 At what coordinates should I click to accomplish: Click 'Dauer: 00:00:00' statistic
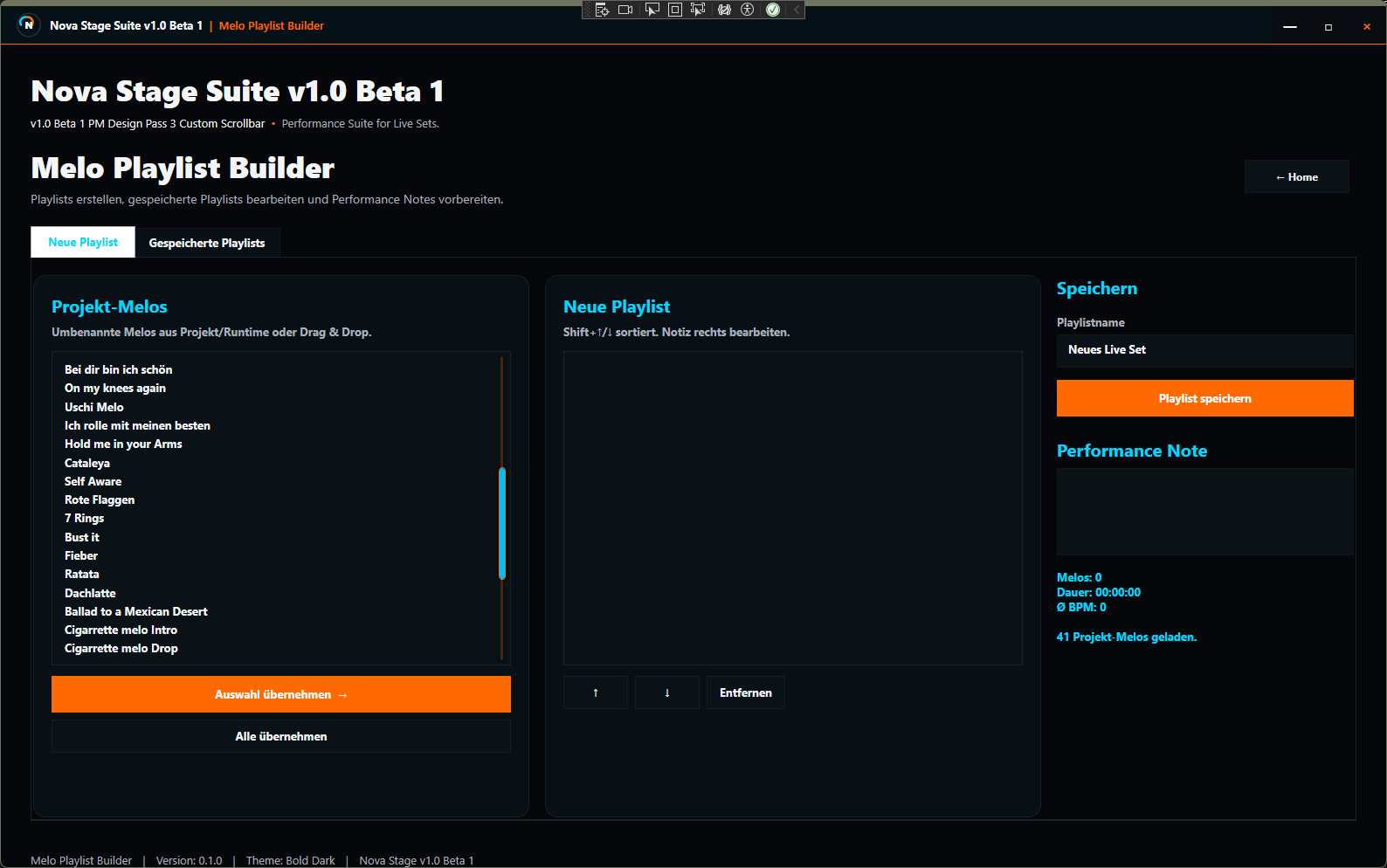tap(1099, 592)
